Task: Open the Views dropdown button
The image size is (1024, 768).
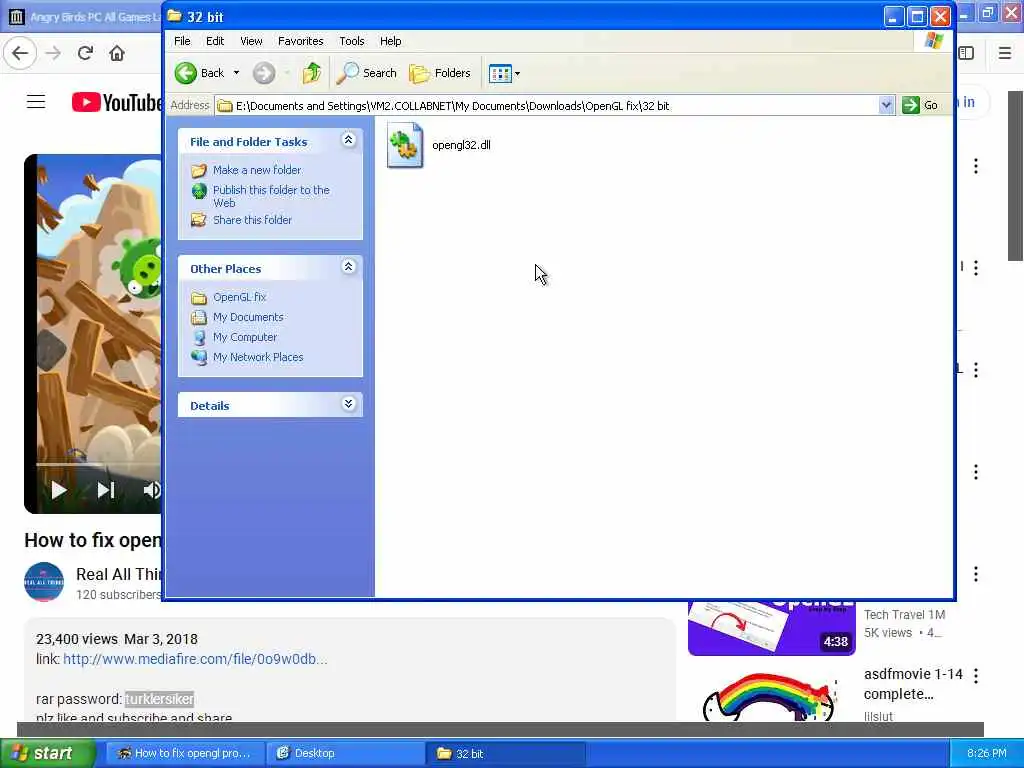Action: pos(504,74)
